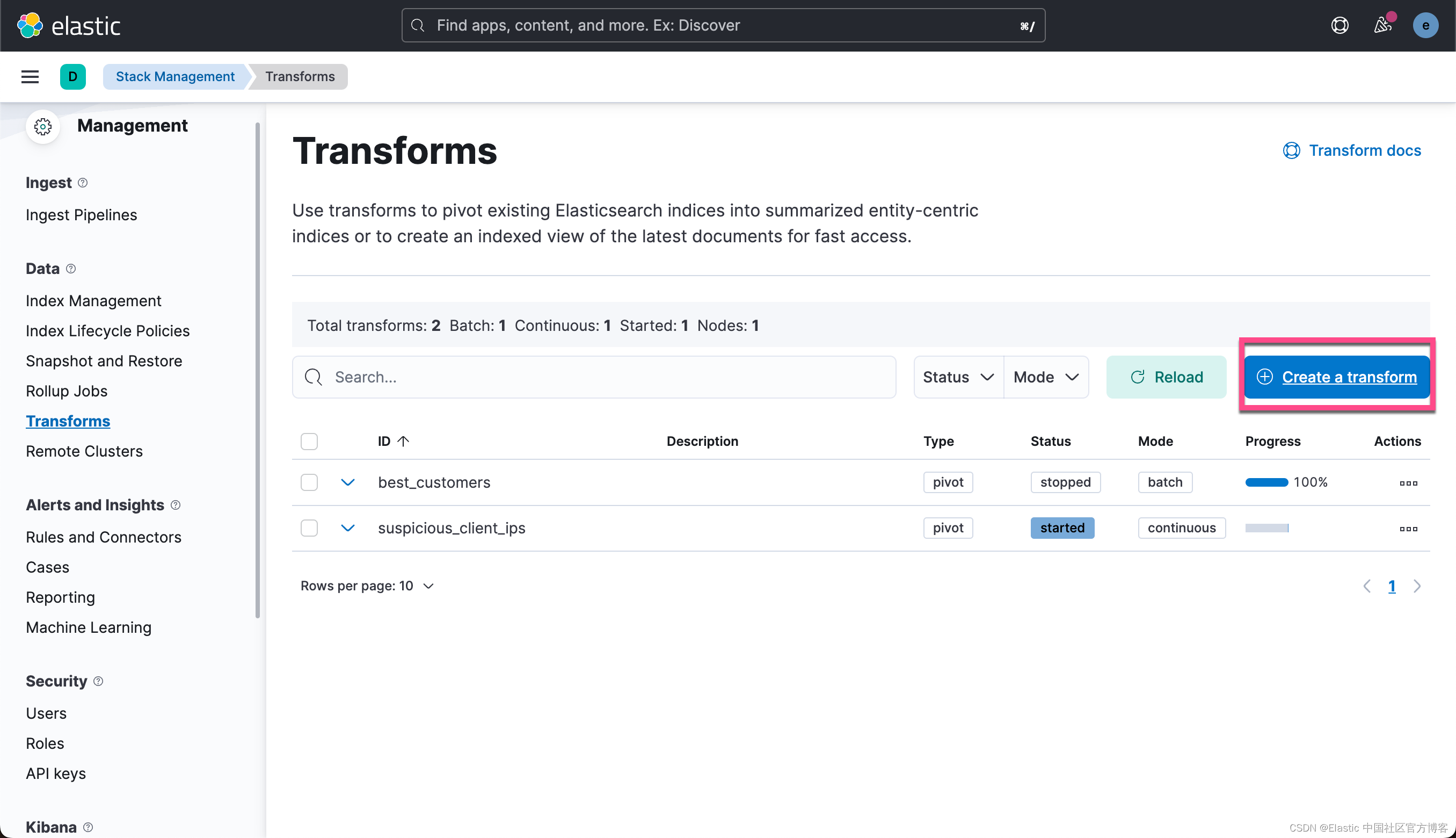The width and height of the screenshot is (1456, 838).
Task: Click the help lifebuoy icon in header
Action: tap(1339, 25)
